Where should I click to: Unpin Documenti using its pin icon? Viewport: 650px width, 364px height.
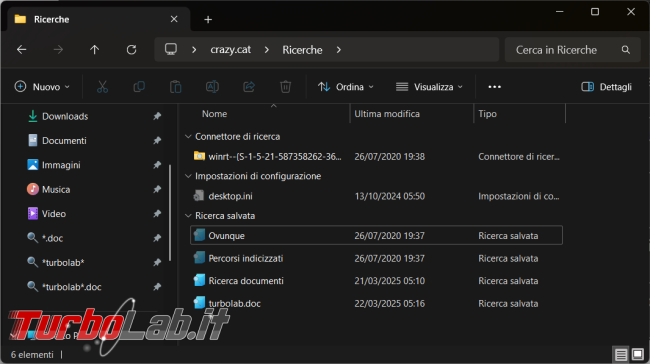click(157, 141)
